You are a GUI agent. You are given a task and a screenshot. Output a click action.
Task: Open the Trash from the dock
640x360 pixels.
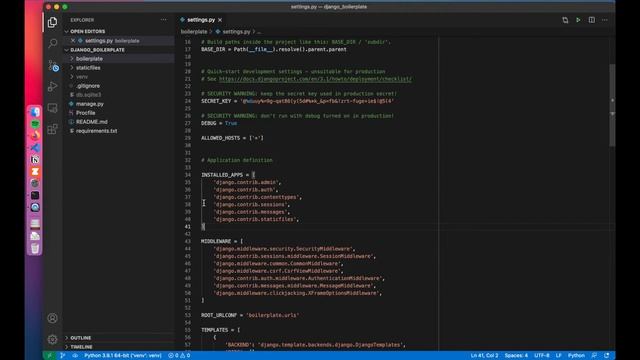[35, 248]
